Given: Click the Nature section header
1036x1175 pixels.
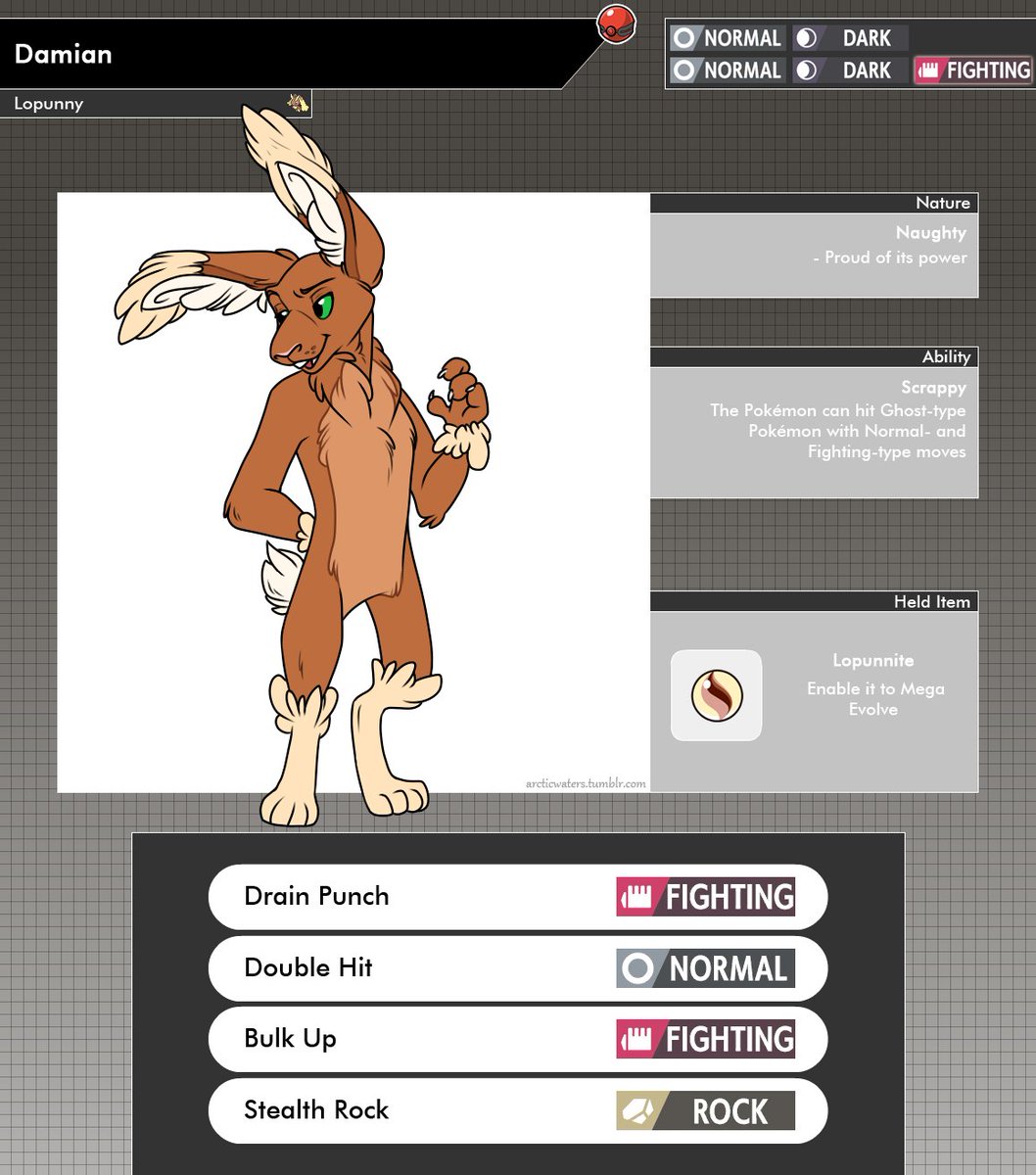Looking at the screenshot, I should pos(814,203).
